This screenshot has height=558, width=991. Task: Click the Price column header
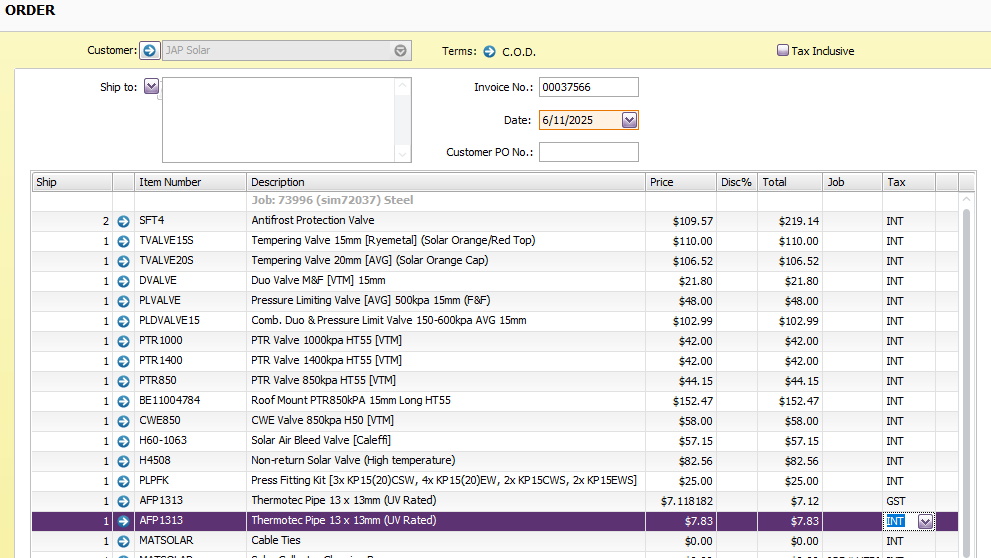(680, 182)
